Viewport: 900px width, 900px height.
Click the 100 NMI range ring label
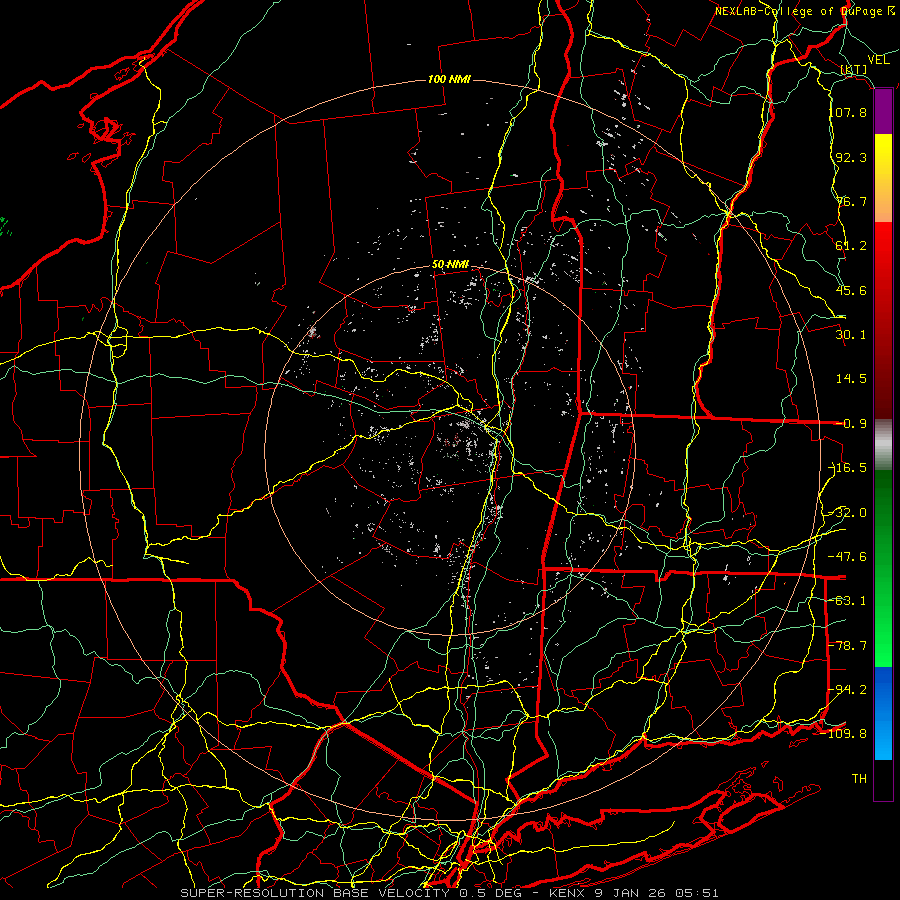coord(449,79)
